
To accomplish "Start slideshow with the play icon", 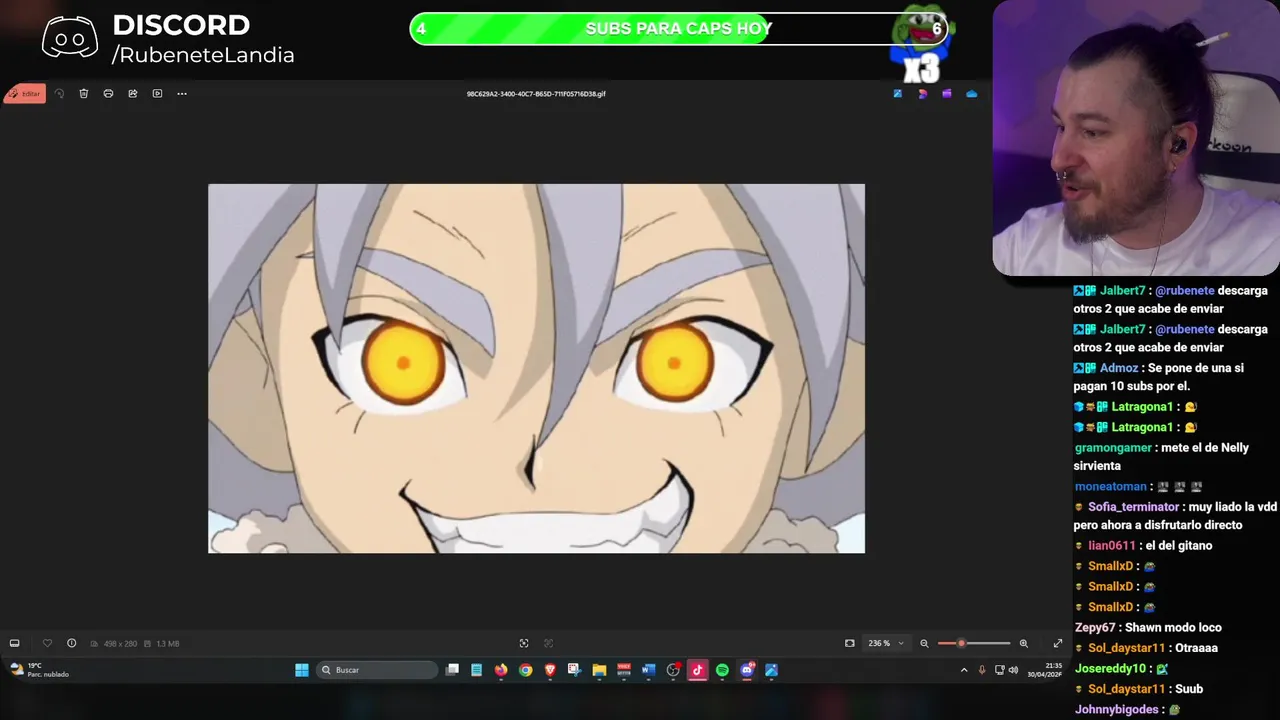I will tap(157, 94).
